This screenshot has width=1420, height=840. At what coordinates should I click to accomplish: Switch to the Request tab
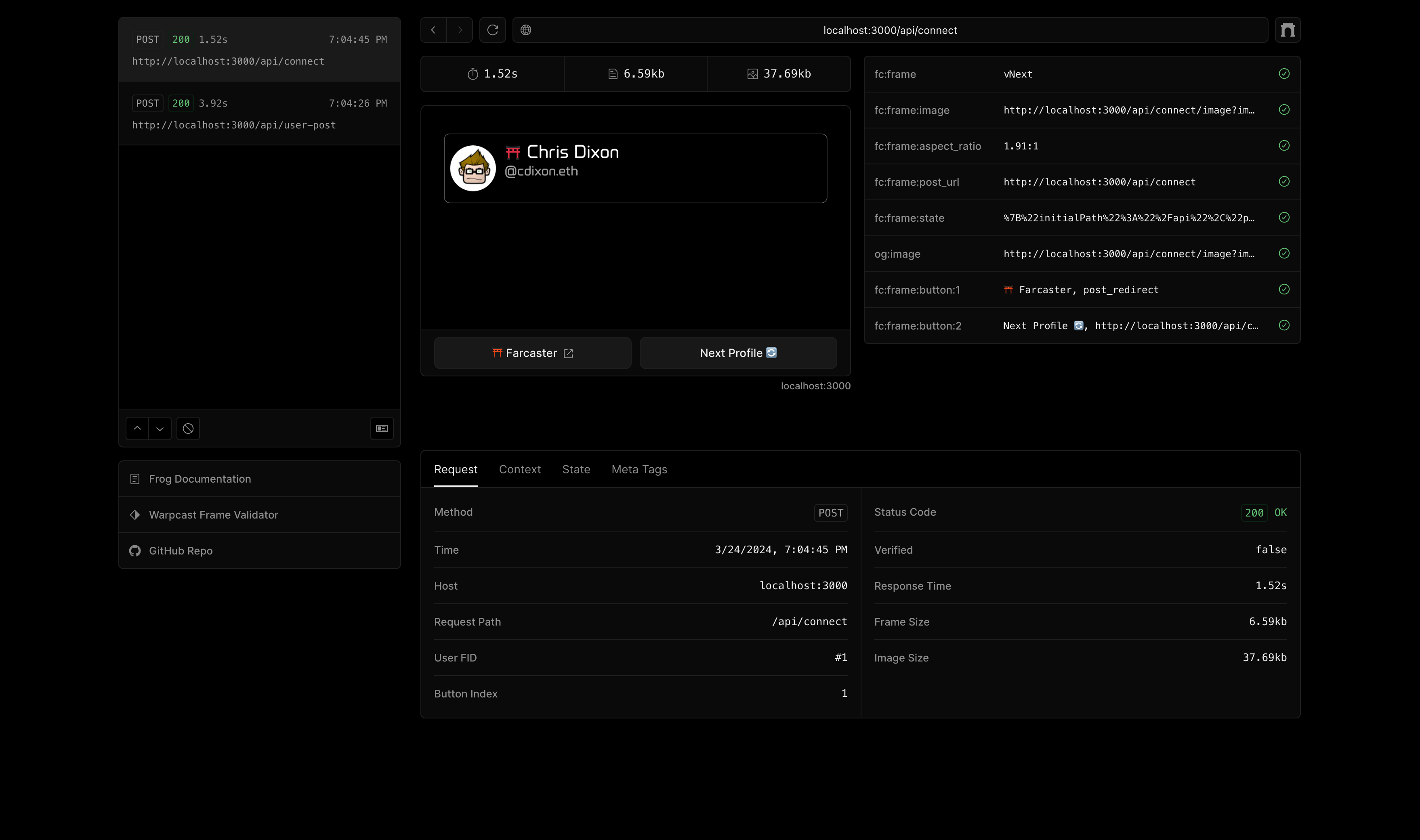coord(456,469)
